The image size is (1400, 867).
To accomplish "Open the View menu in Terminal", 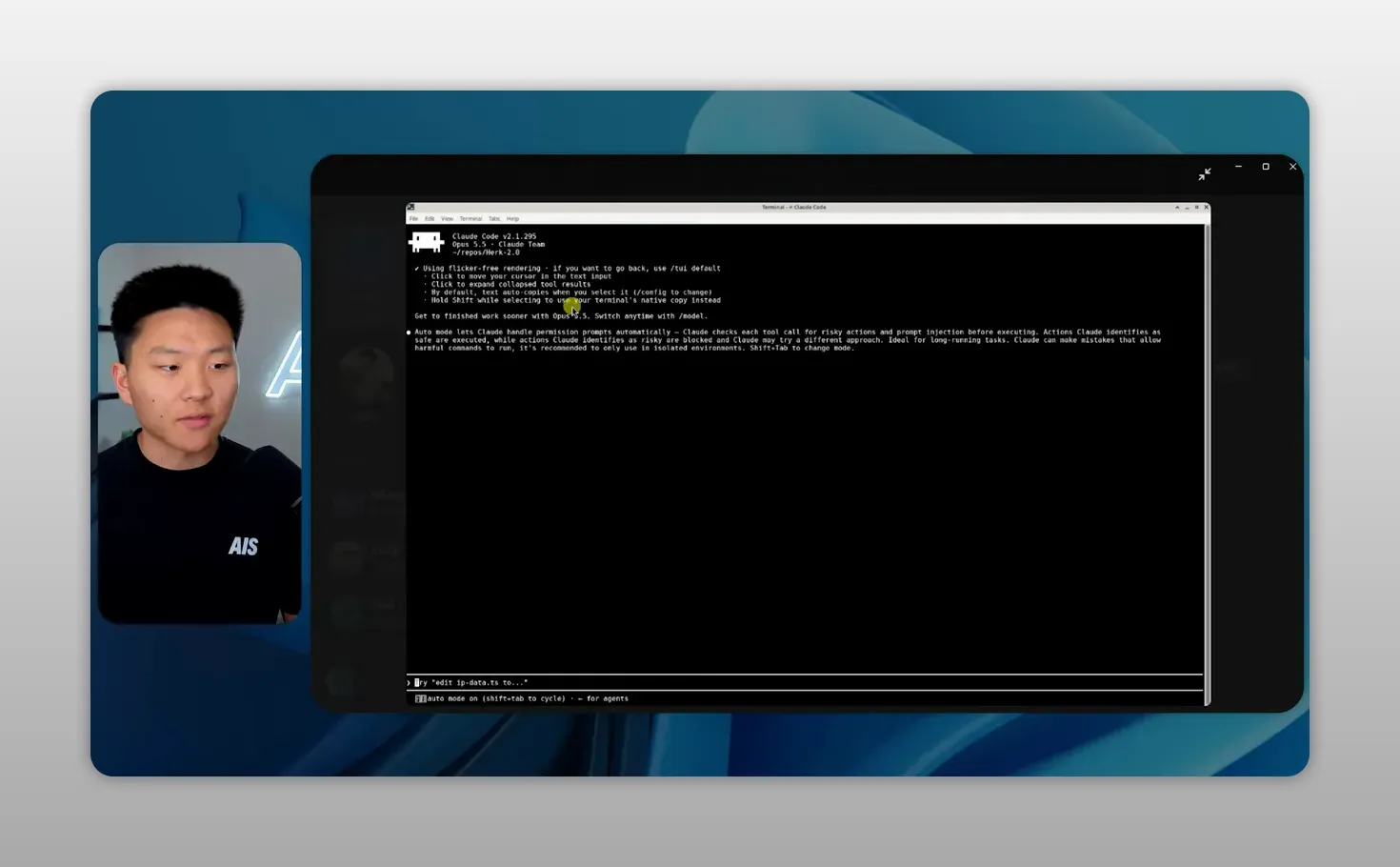I will tap(447, 219).
